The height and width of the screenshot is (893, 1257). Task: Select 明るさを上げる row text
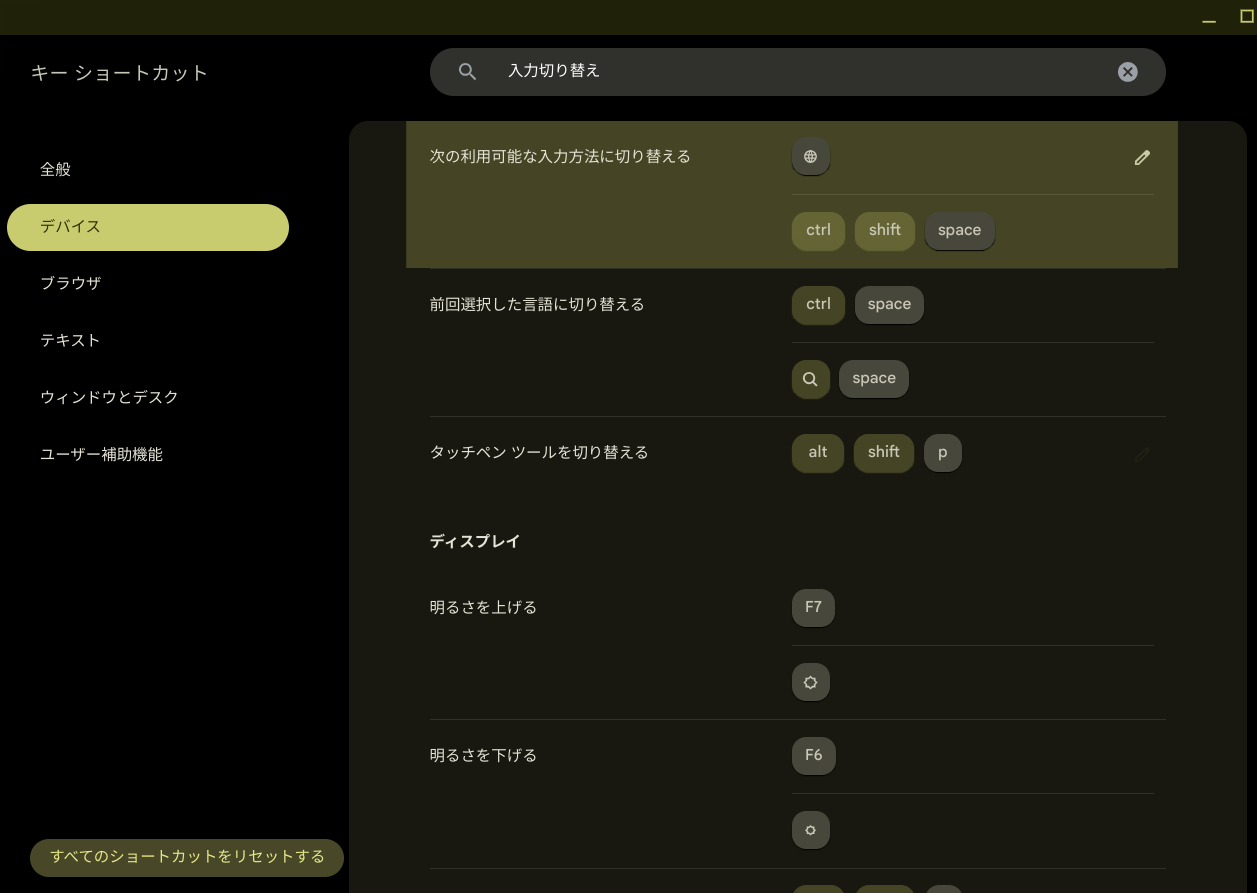483,608
